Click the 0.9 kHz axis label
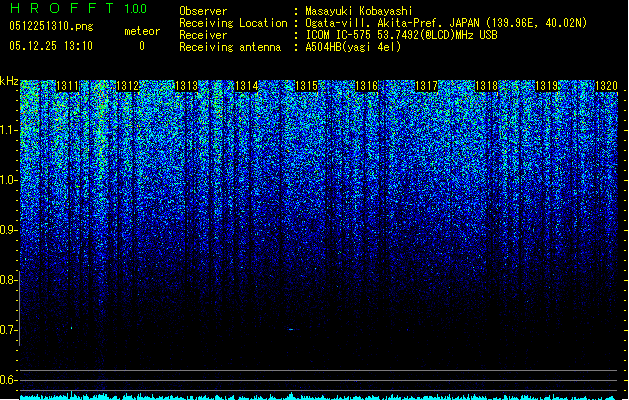 (x=8, y=230)
